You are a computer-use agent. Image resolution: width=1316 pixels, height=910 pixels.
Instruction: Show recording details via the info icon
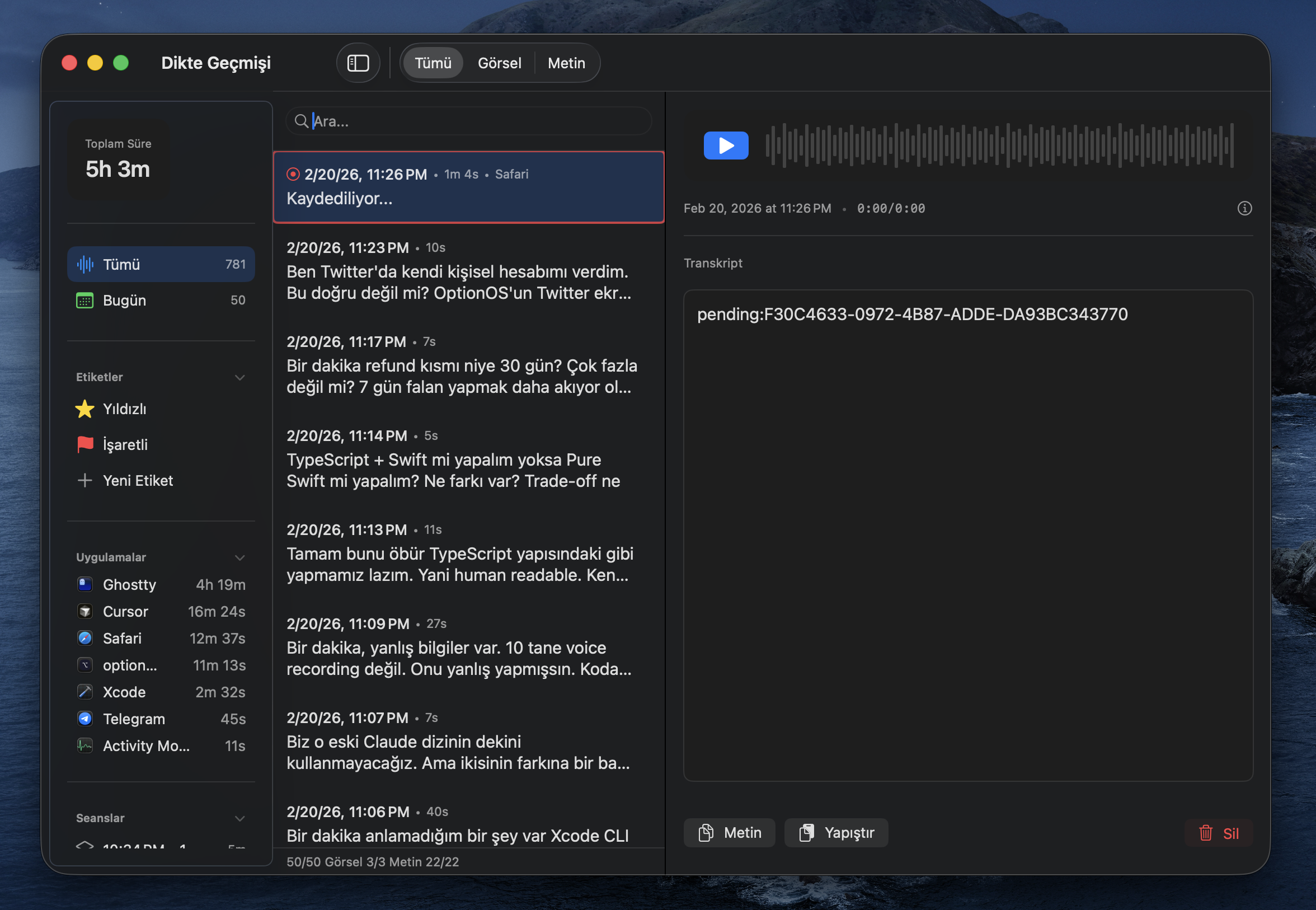[1245, 208]
